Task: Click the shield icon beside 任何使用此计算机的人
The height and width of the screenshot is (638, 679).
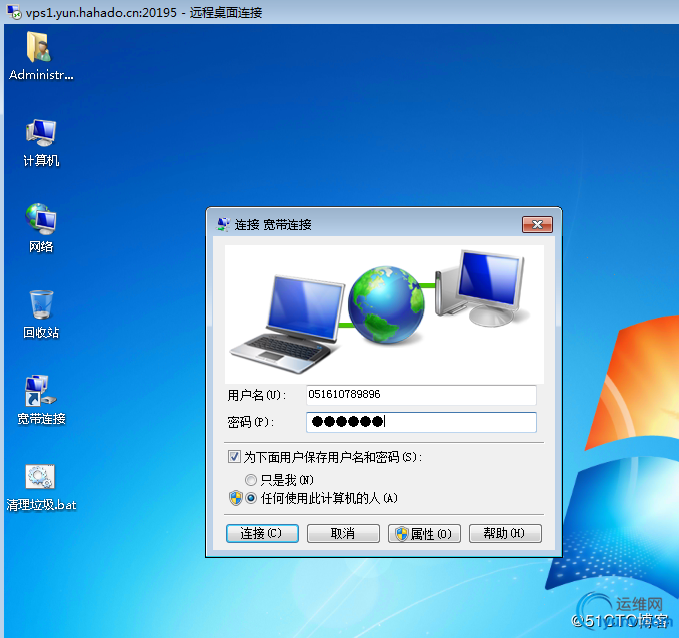Action: click(x=236, y=498)
